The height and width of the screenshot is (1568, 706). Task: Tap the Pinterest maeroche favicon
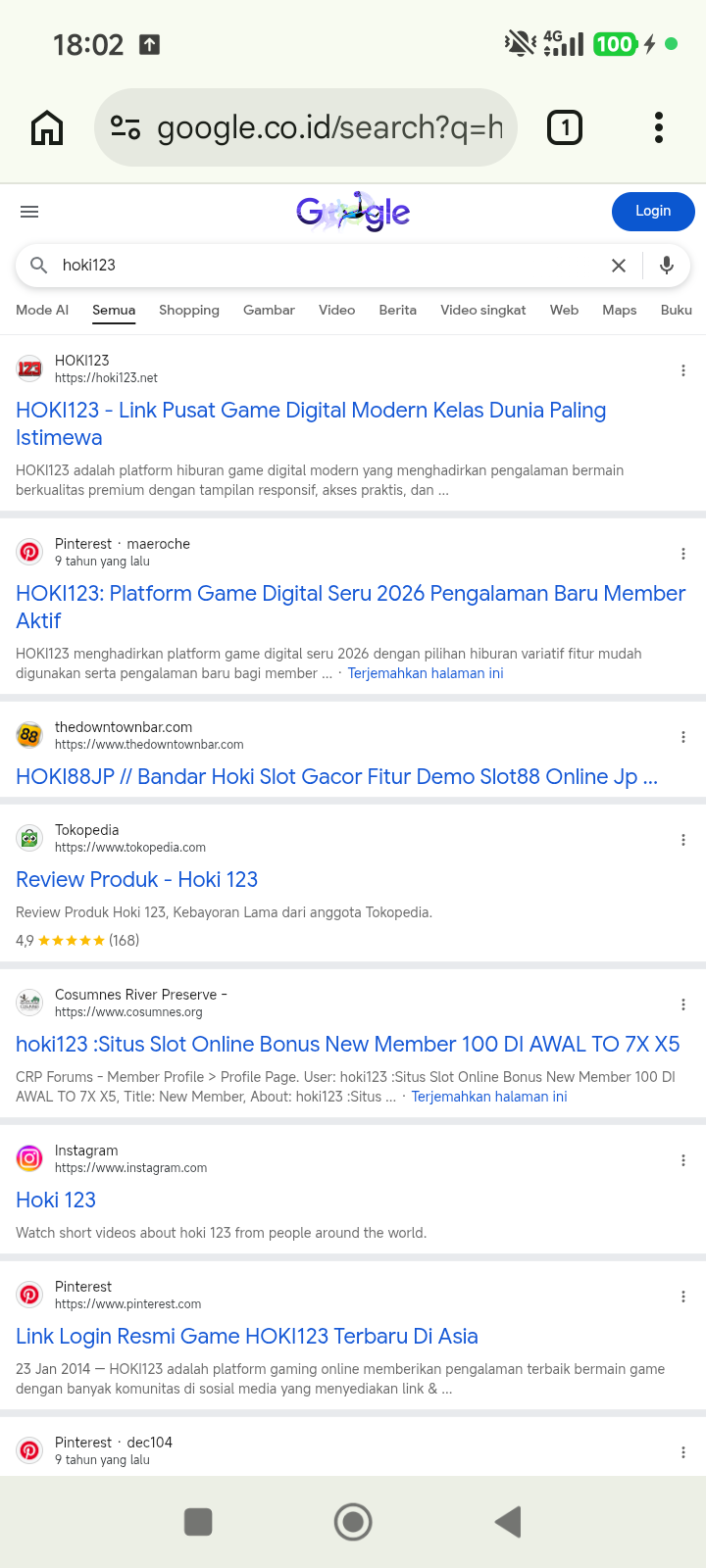pyautogui.click(x=30, y=552)
